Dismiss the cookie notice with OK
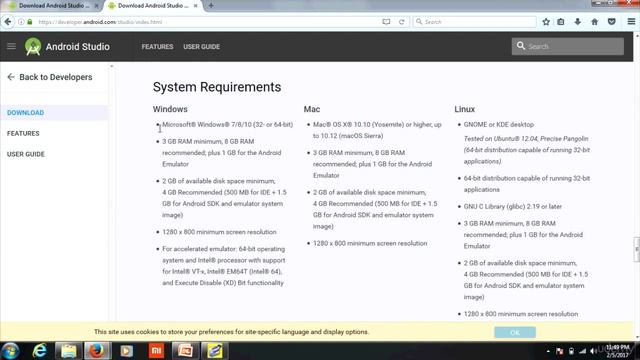The image size is (640, 360). [515, 332]
